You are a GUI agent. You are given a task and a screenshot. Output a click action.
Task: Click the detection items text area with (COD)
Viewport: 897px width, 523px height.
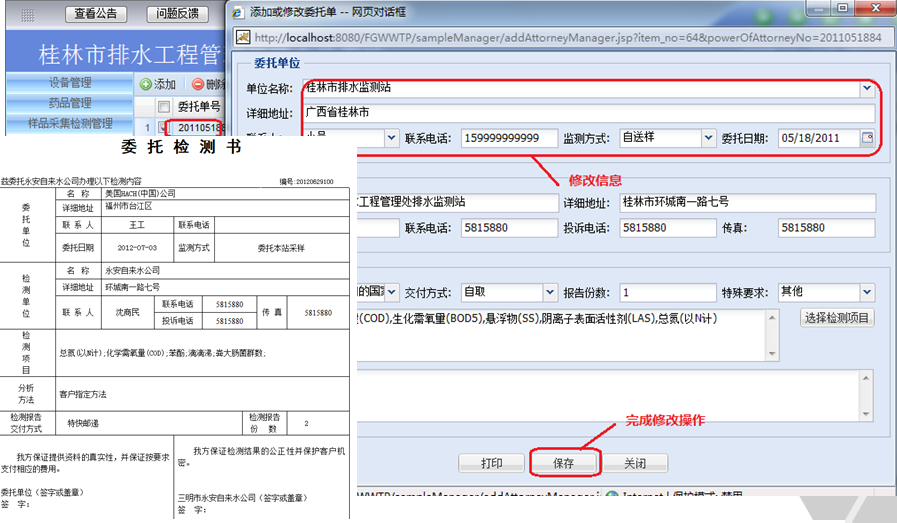561,335
